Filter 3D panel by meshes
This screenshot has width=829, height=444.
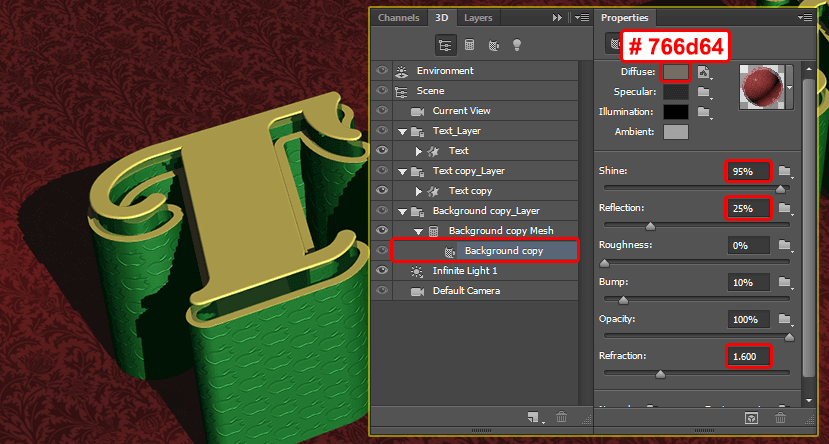[x=469, y=45]
